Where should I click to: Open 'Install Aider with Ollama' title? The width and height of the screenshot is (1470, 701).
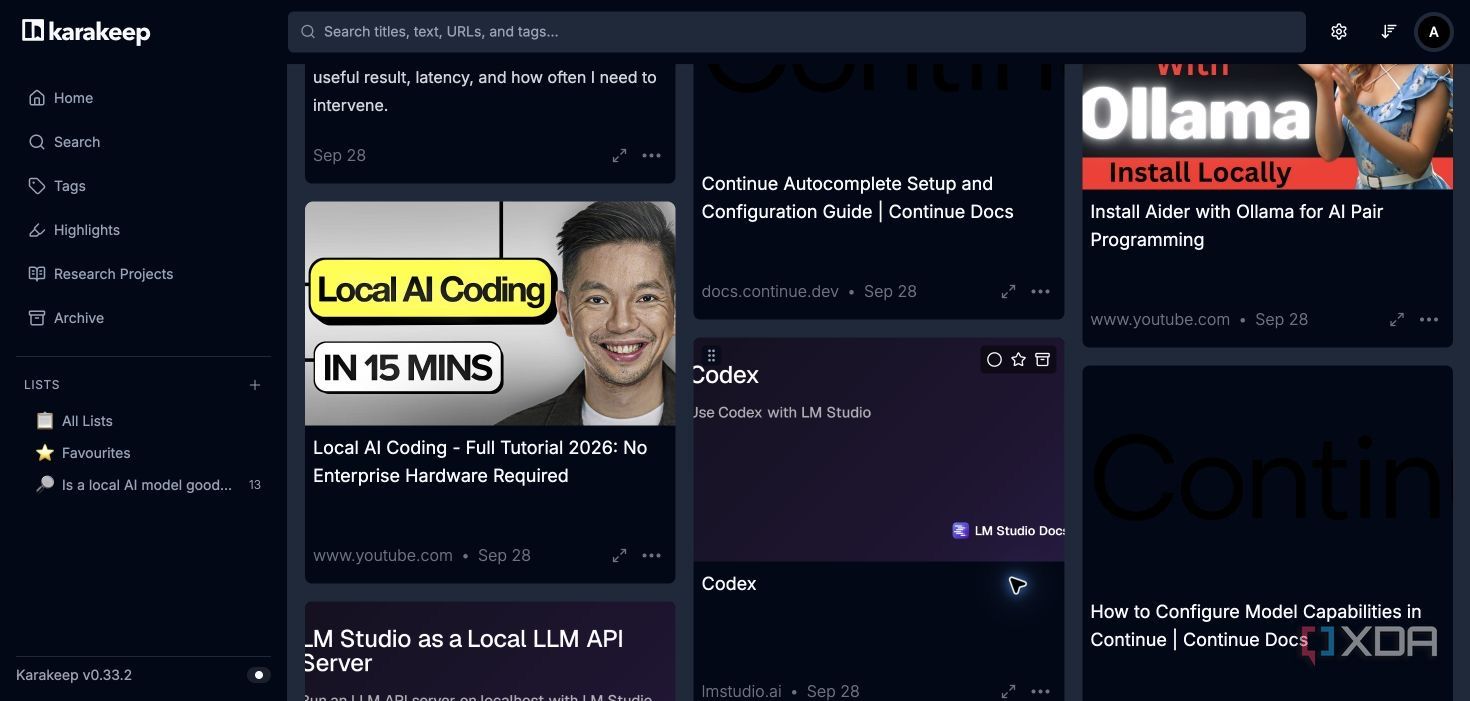[x=1236, y=226]
